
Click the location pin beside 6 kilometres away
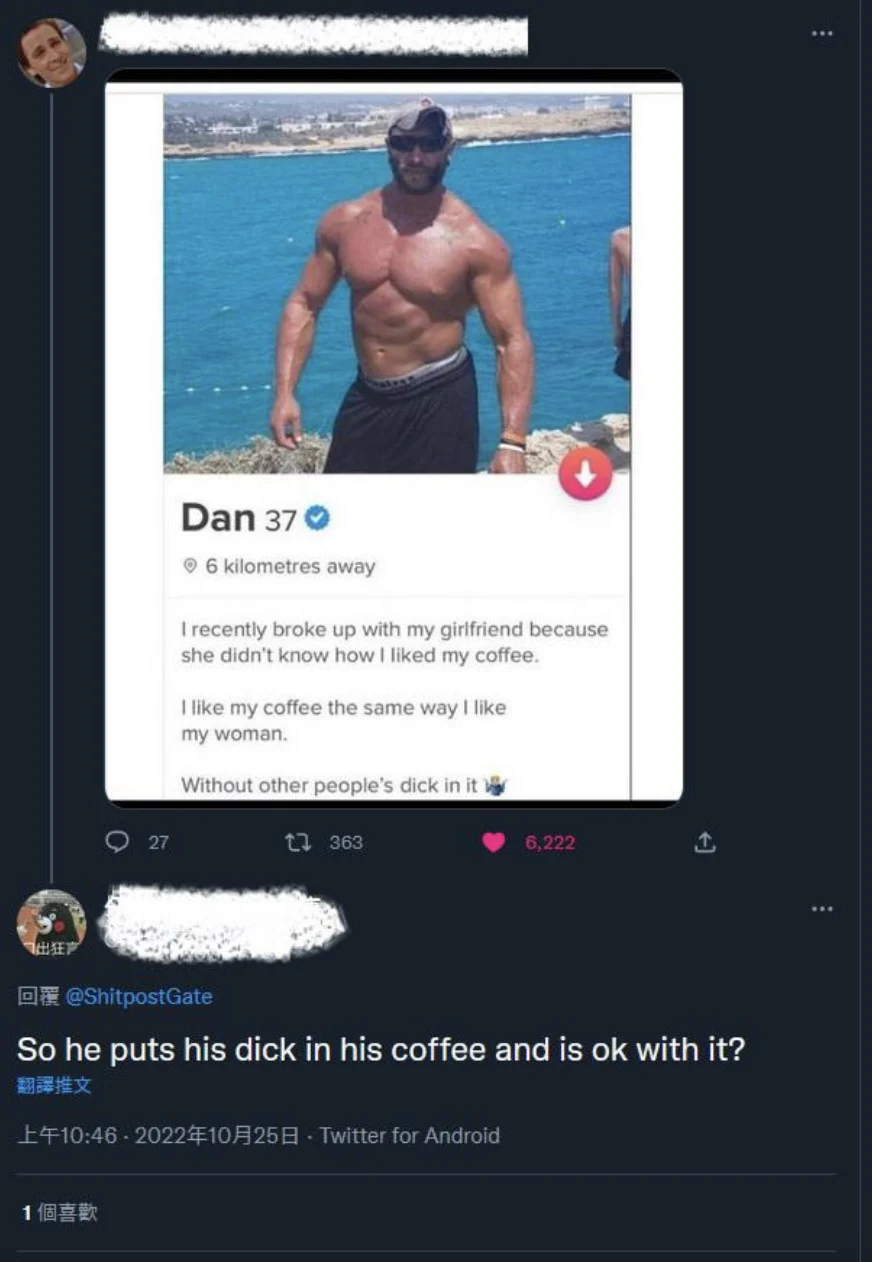click(x=190, y=567)
